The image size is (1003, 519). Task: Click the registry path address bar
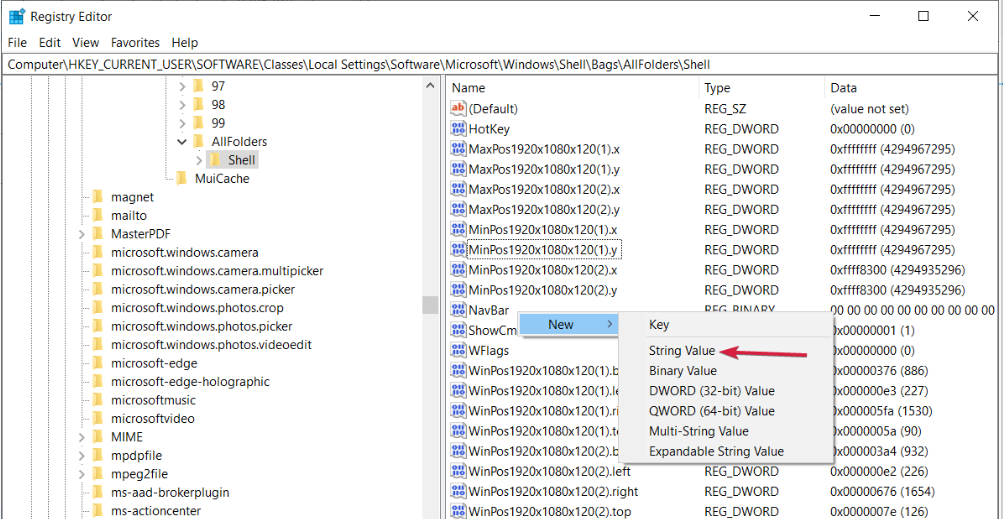pyautogui.click(x=502, y=64)
